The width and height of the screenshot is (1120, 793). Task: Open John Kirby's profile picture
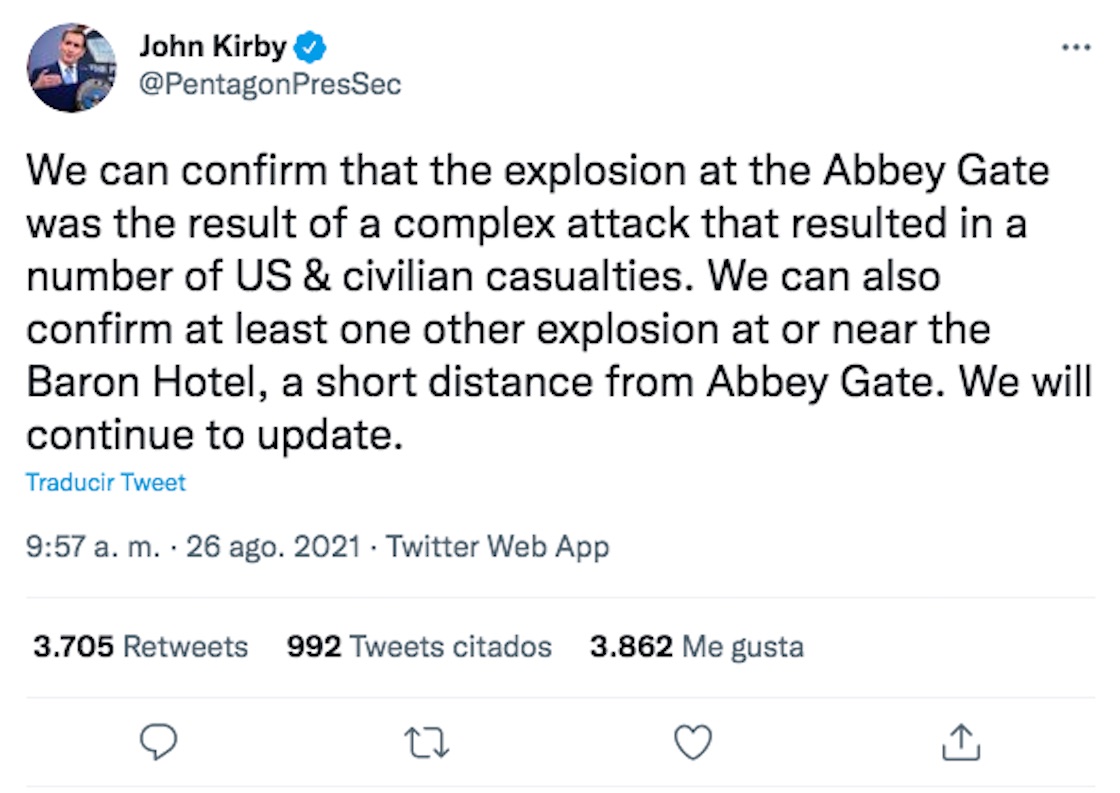[72, 67]
